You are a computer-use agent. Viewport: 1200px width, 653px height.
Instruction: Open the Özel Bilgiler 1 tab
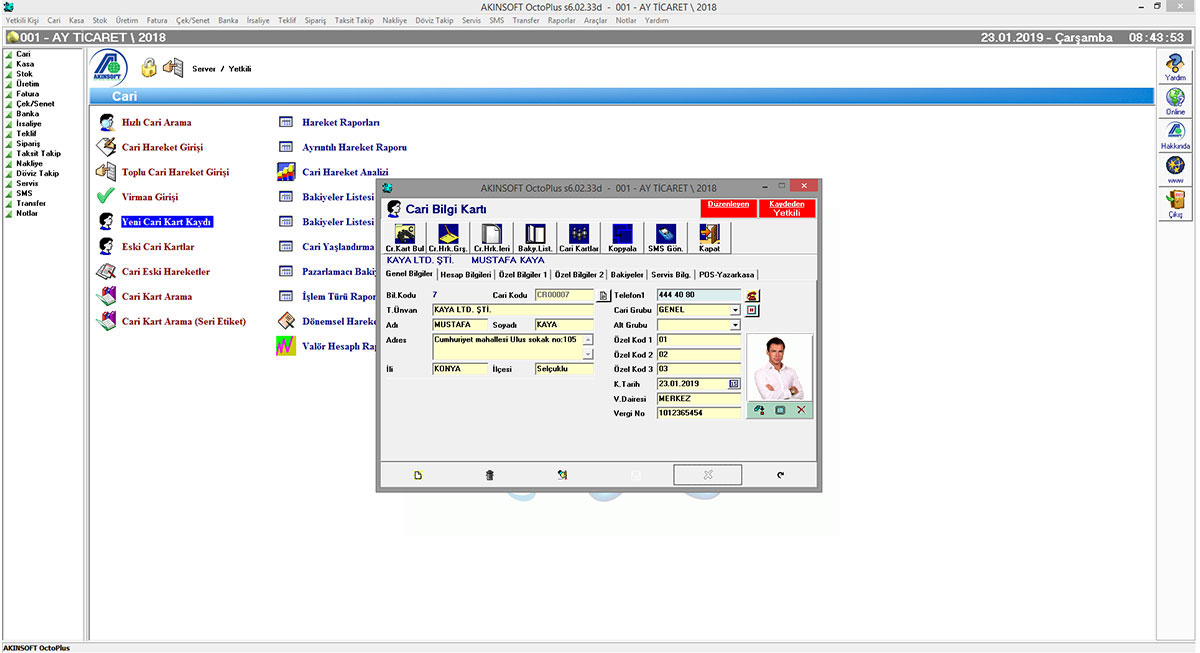523,274
